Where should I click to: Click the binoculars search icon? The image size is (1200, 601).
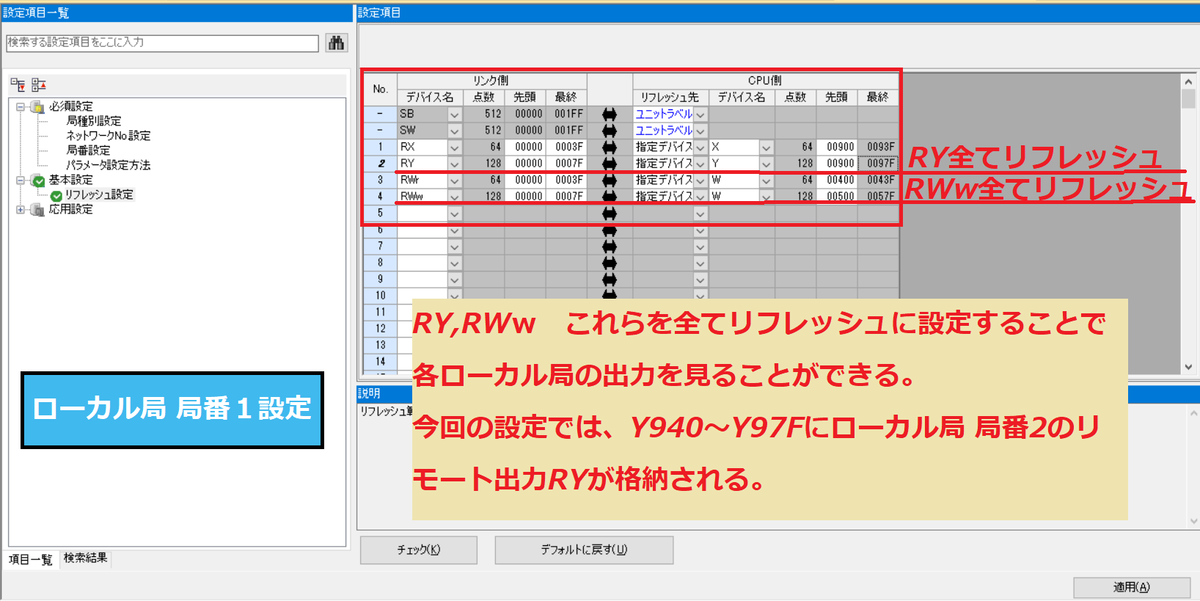(336, 42)
